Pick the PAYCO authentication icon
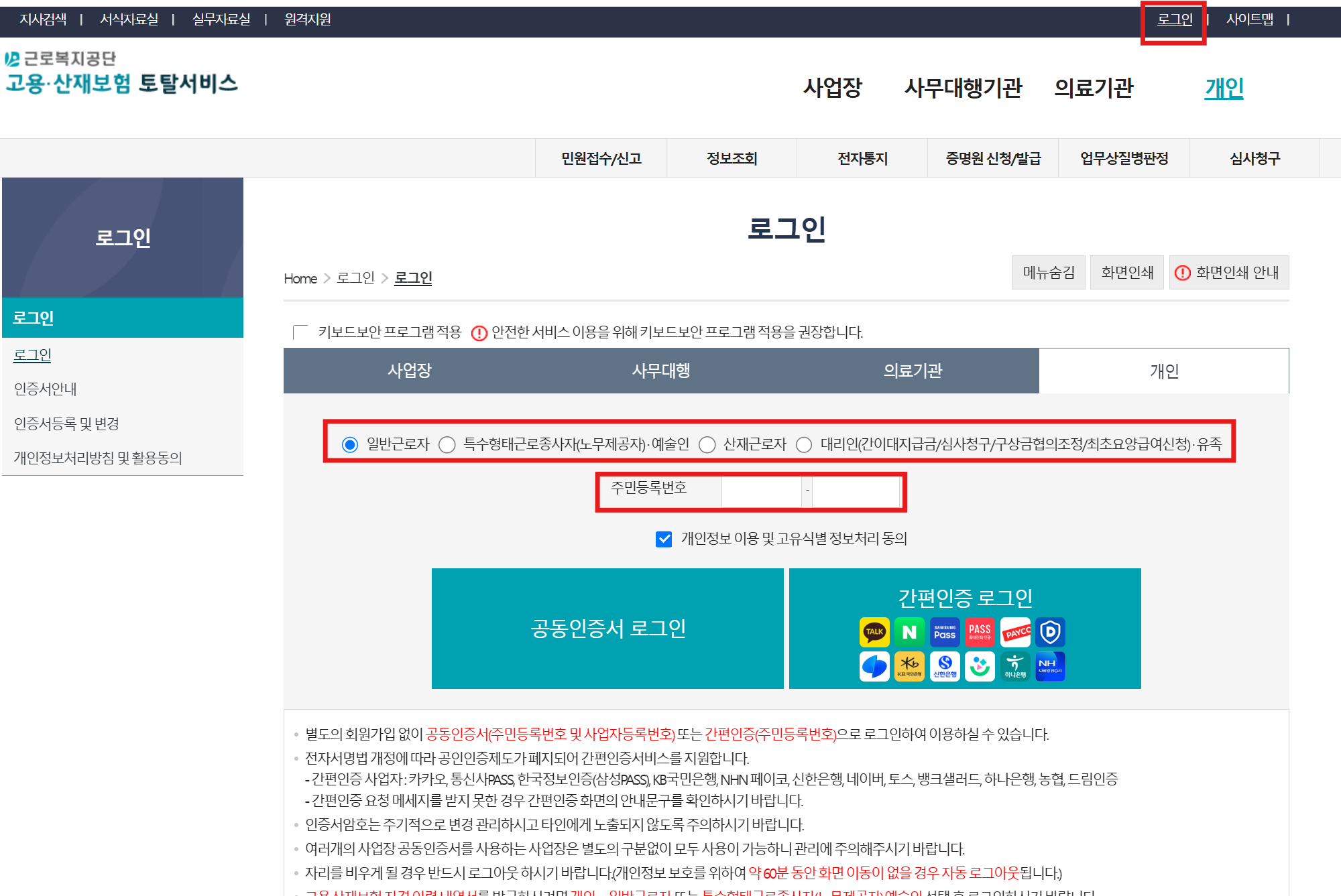 point(1015,632)
